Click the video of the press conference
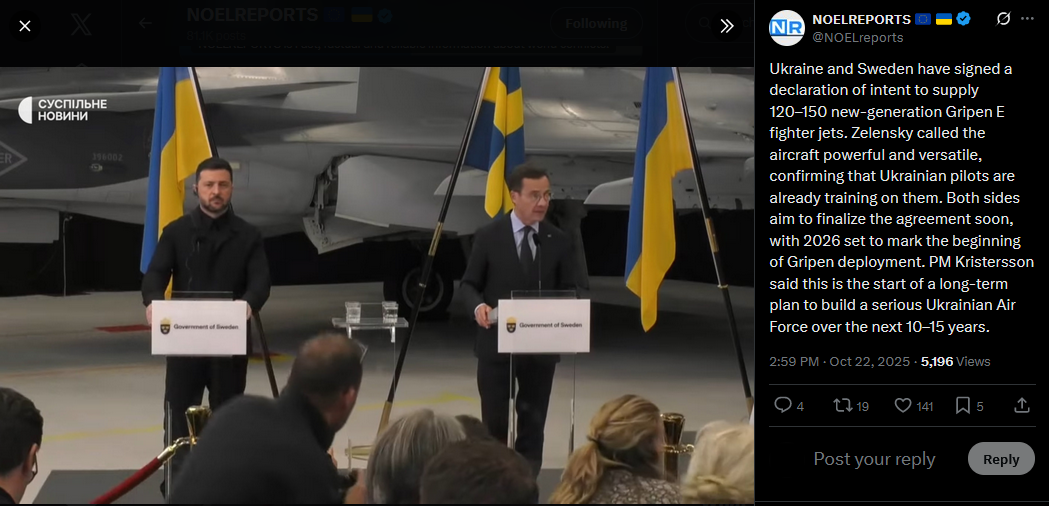The width and height of the screenshot is (1049, 506). tap(377, 285)
